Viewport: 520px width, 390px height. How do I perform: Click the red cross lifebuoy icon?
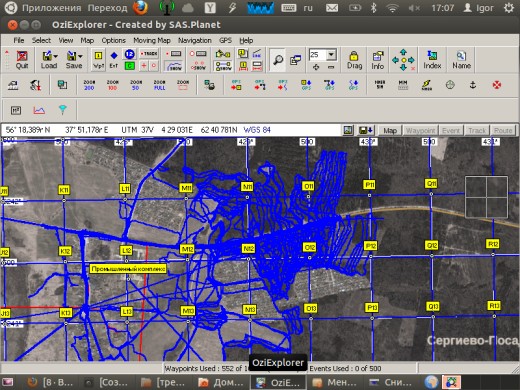pyautogui.click(x=497, y=85)
